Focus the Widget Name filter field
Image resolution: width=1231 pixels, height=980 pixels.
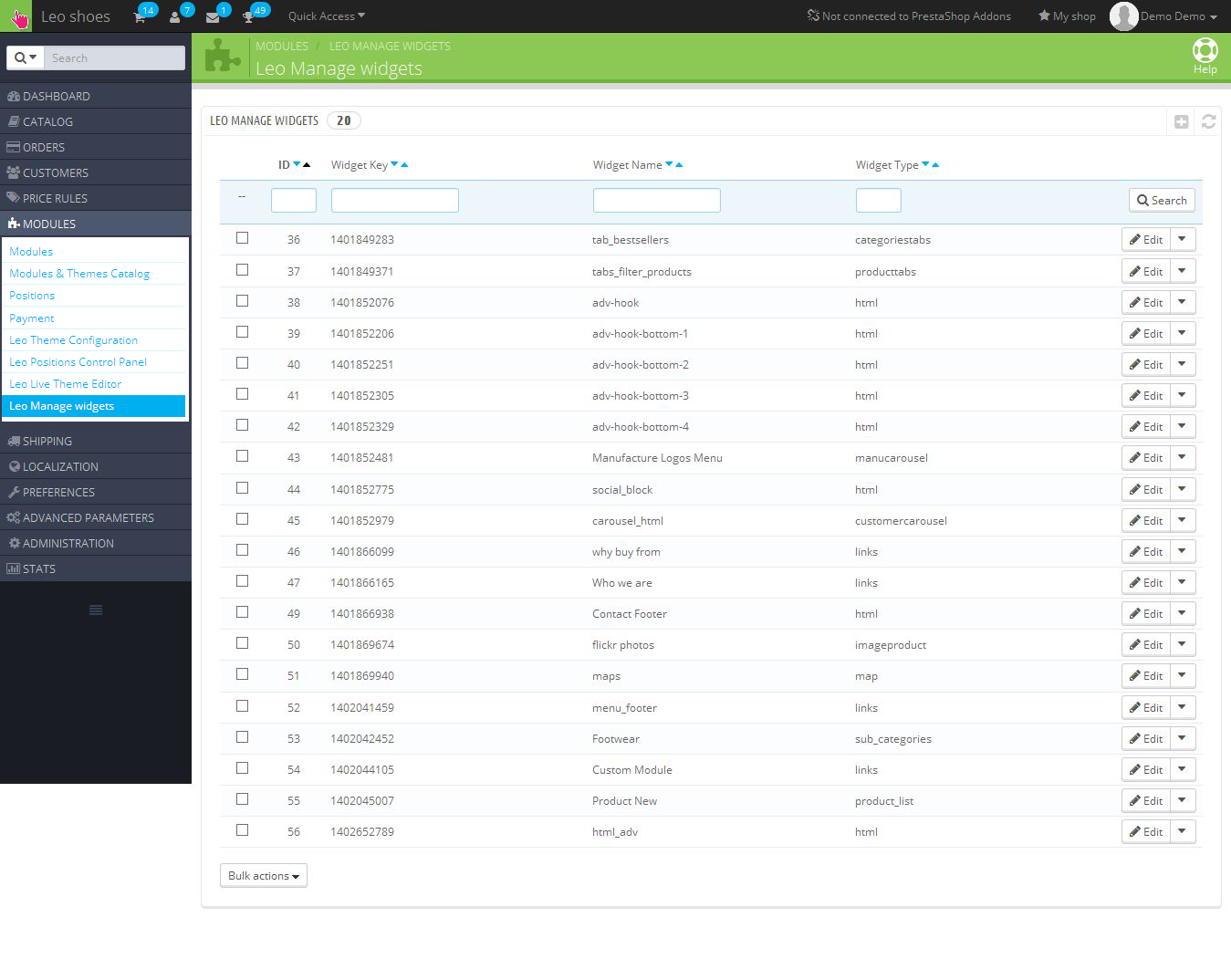click(657, 201)
